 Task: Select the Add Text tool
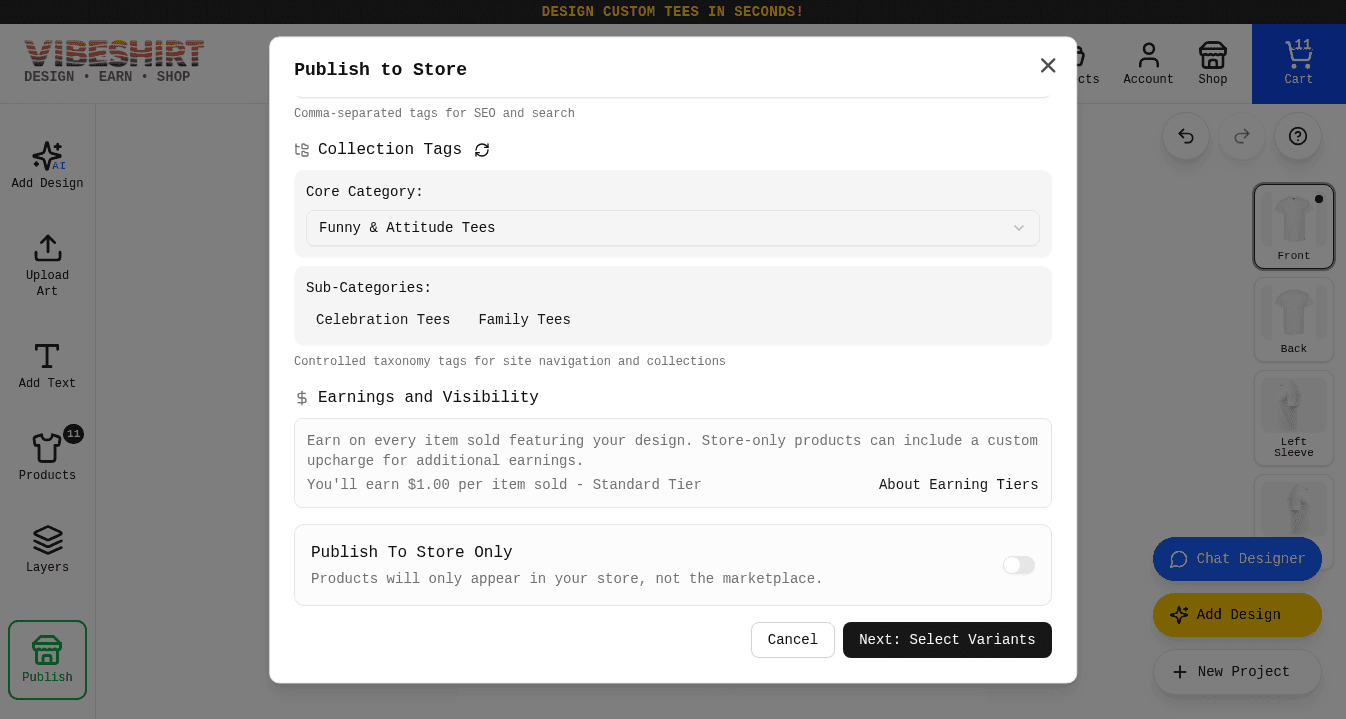47,365
